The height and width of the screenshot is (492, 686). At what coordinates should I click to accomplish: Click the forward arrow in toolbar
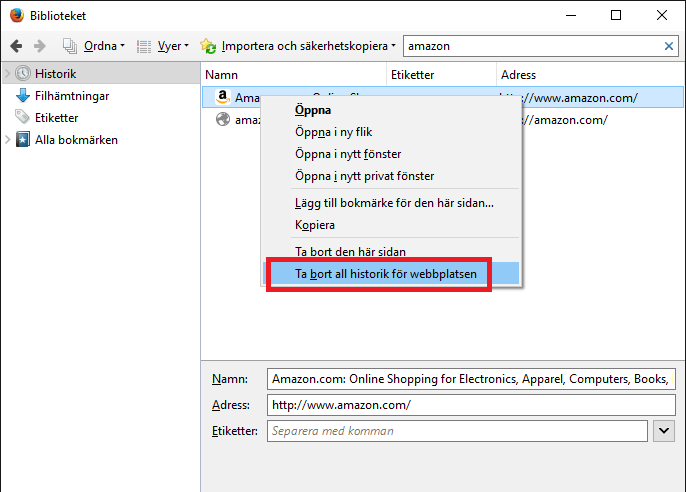coord(40,46)
